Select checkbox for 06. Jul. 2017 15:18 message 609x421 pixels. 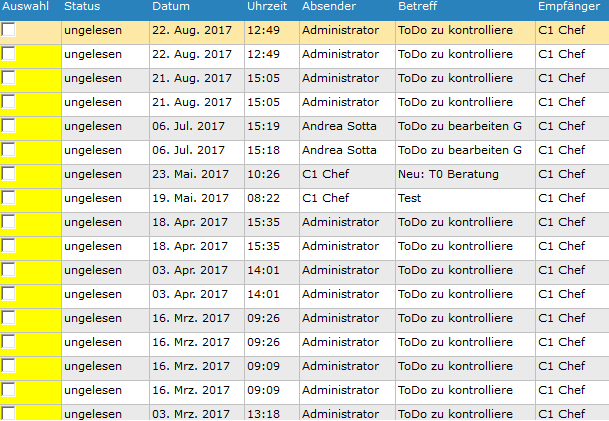point(8,150)
